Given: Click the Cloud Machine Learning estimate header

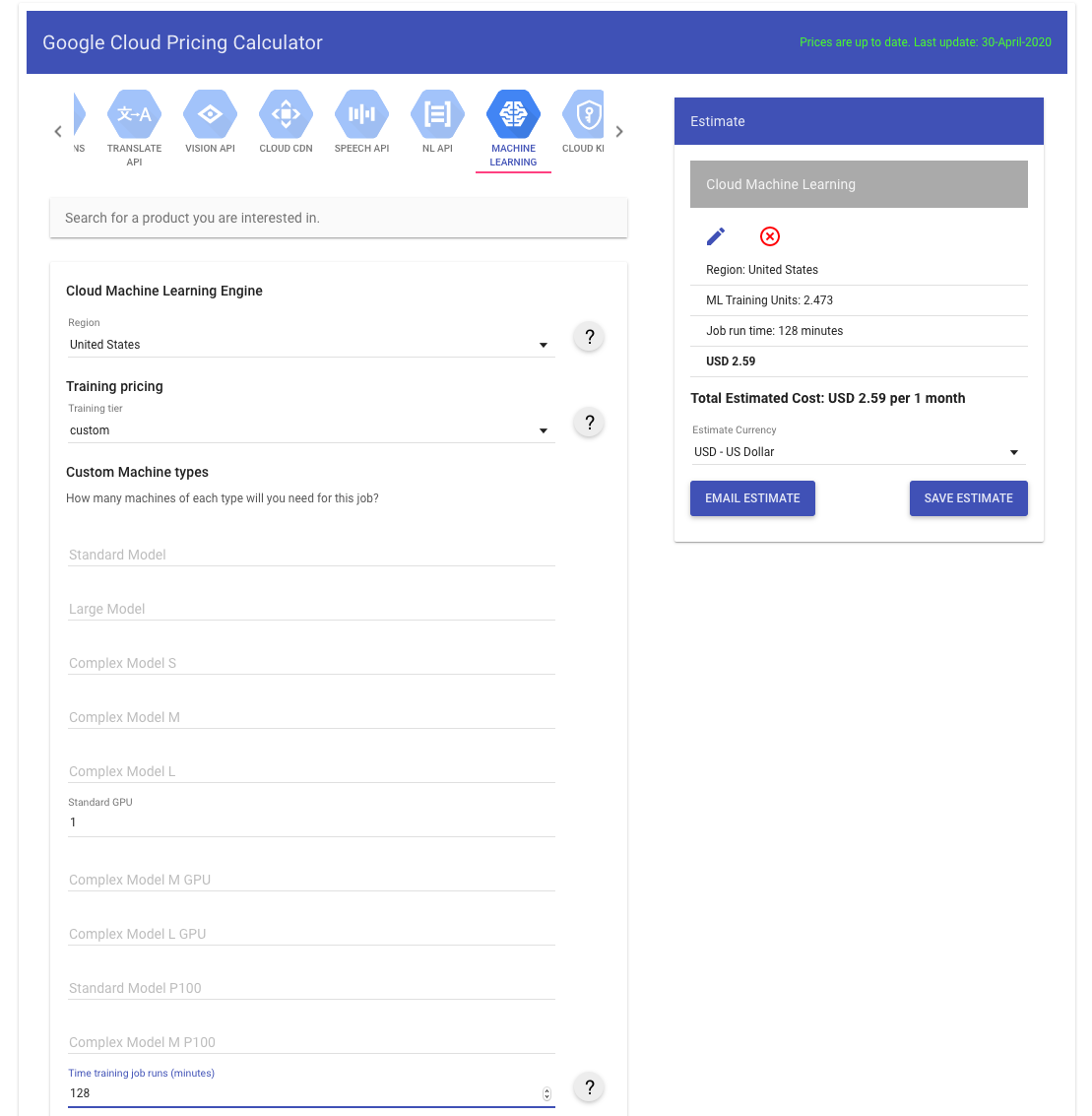Looking at the screenshot, I should 859,184.
